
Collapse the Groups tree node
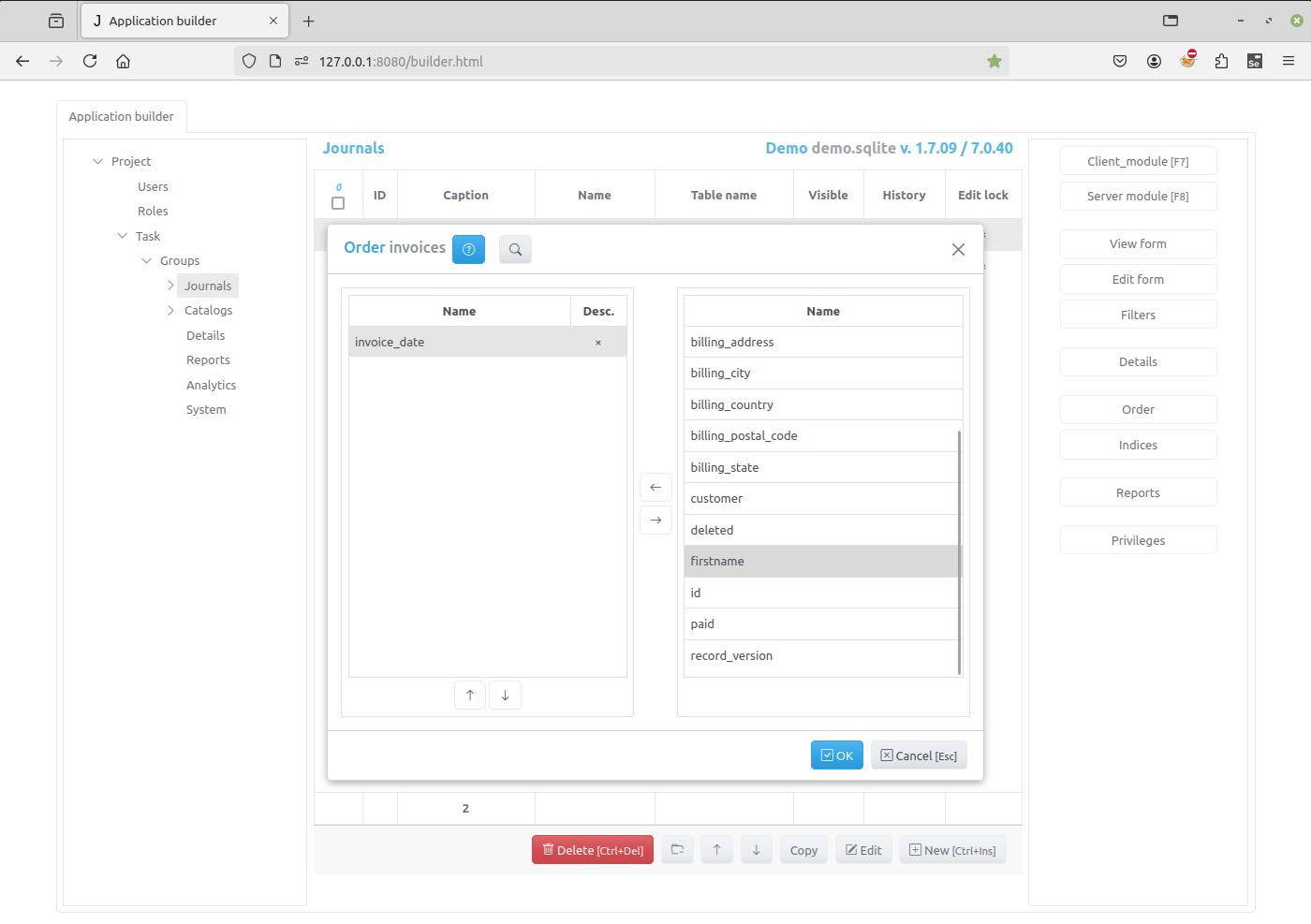coord(146,260)
